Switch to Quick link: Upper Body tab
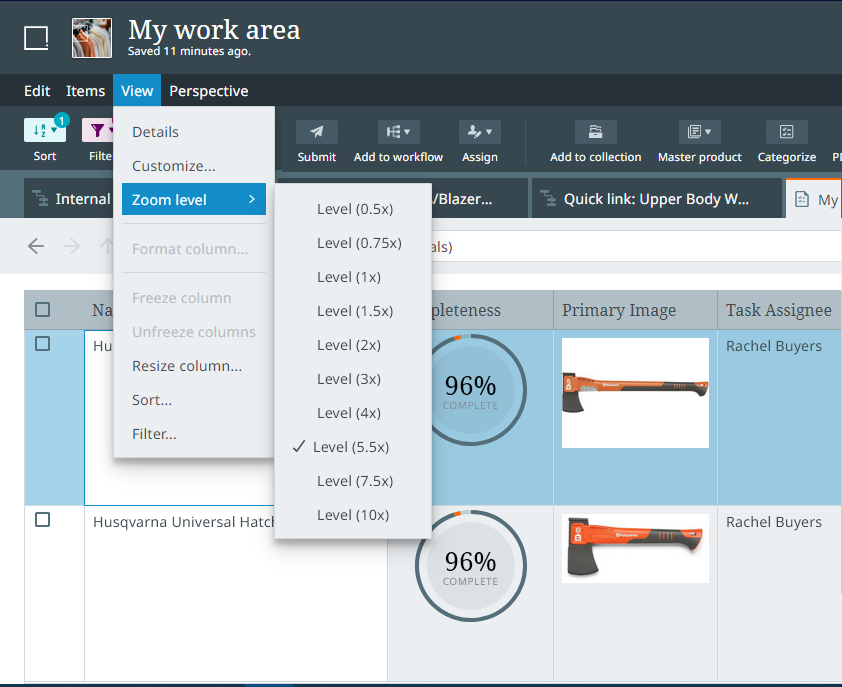 pyautogui.click(x=655, y=199)
